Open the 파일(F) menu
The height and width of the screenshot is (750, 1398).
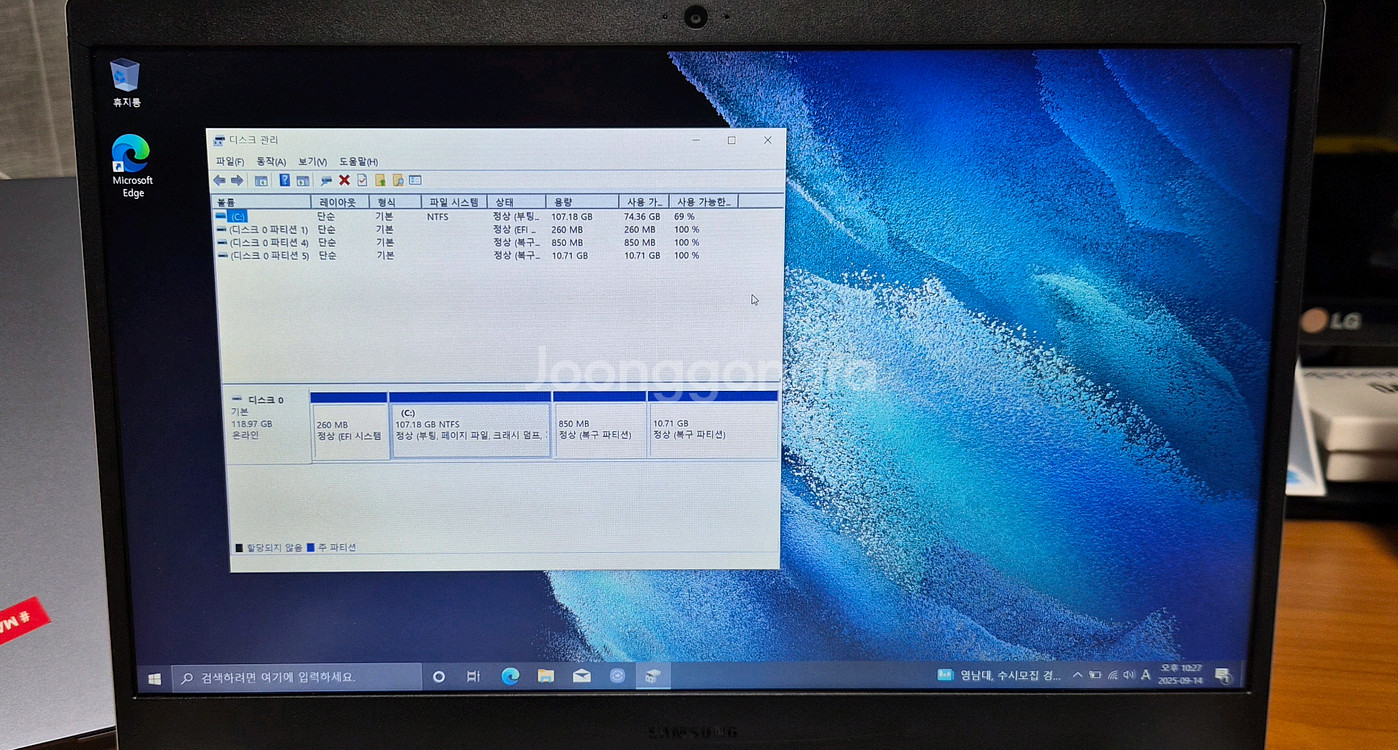pyautogui.click(x=230, y=162)
